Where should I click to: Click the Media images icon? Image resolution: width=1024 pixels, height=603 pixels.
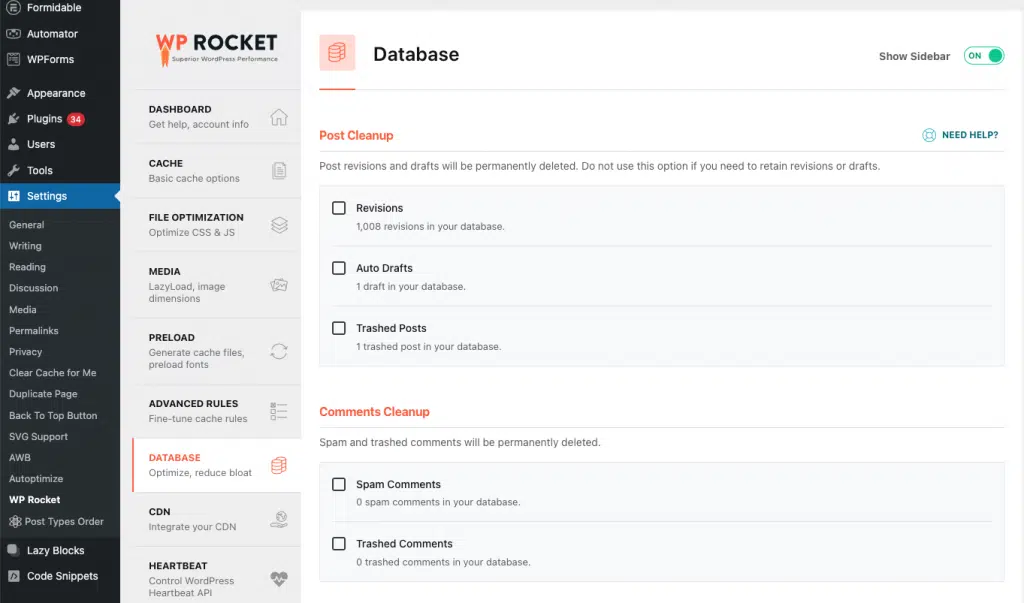pyautogui.click(x=279, y=285)
